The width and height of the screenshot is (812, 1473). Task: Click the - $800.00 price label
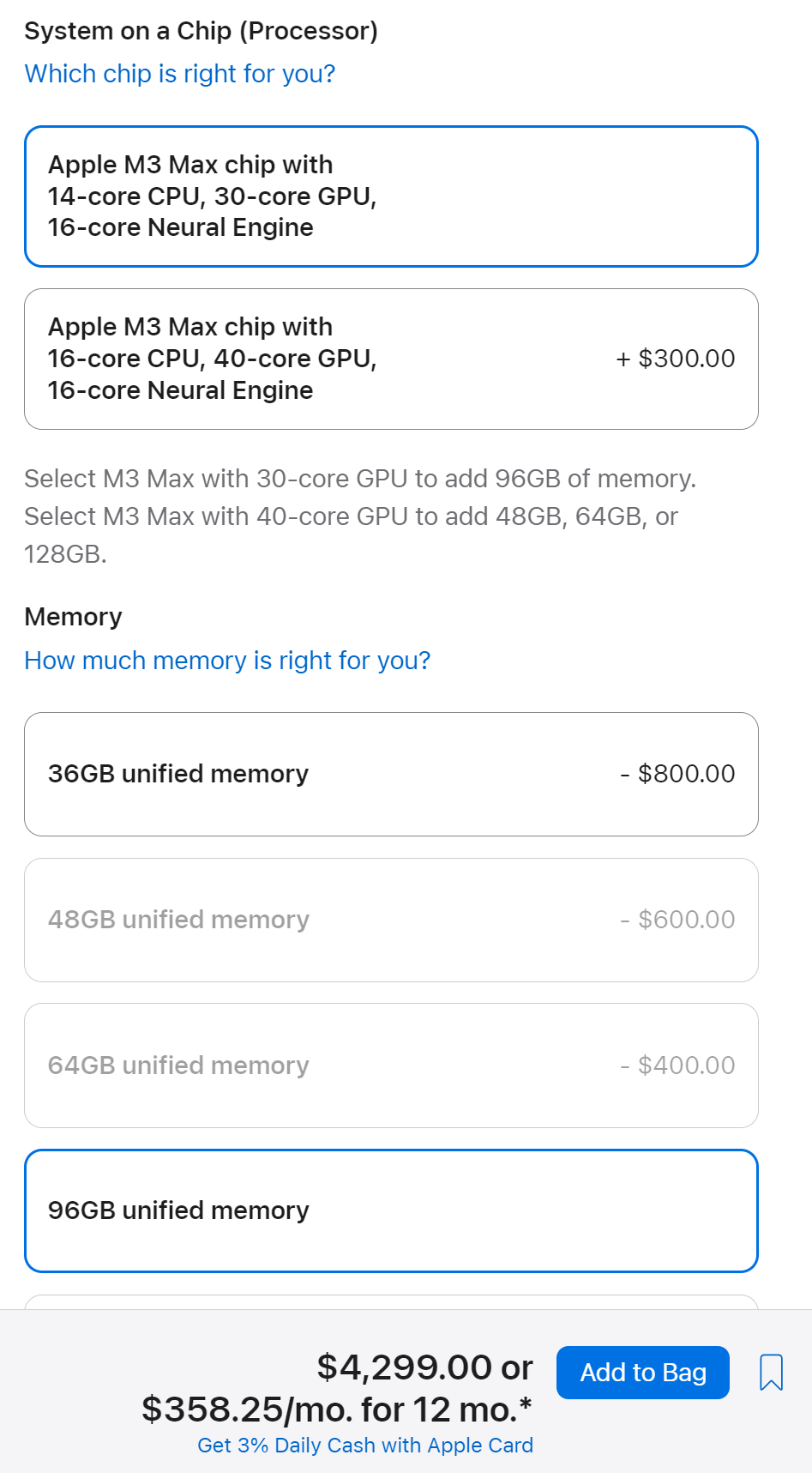coord(677,774)
